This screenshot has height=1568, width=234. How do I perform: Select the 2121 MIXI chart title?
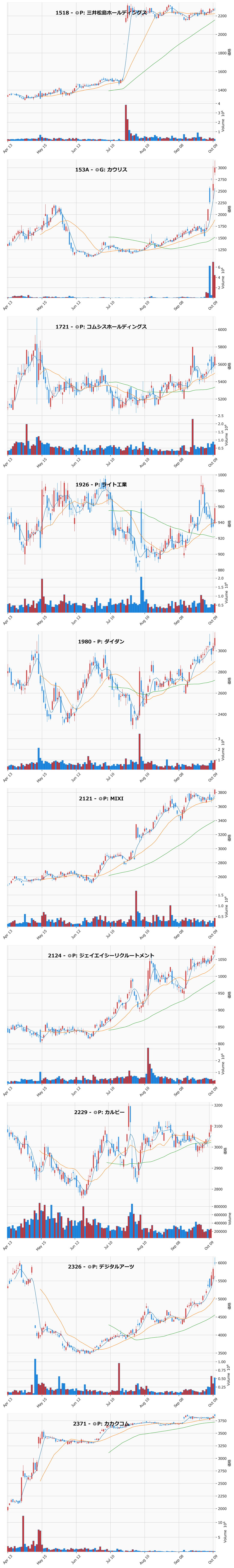101,798
